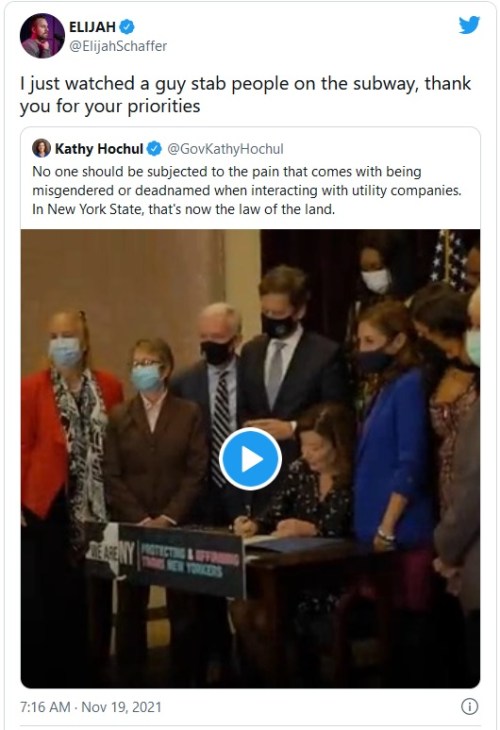500x730 pixels.
Task: Open quoted tweet text about utility companies
Action: (246, 190)
